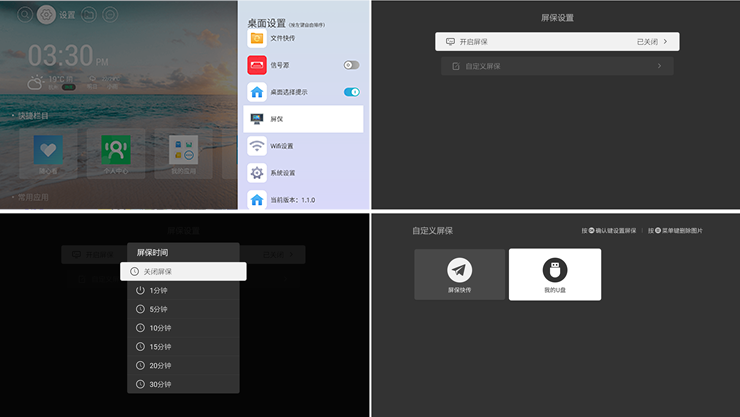Click the clock icon beside 关闭屏保
Screen dimensions: 740x417
[x=135, y=271]
